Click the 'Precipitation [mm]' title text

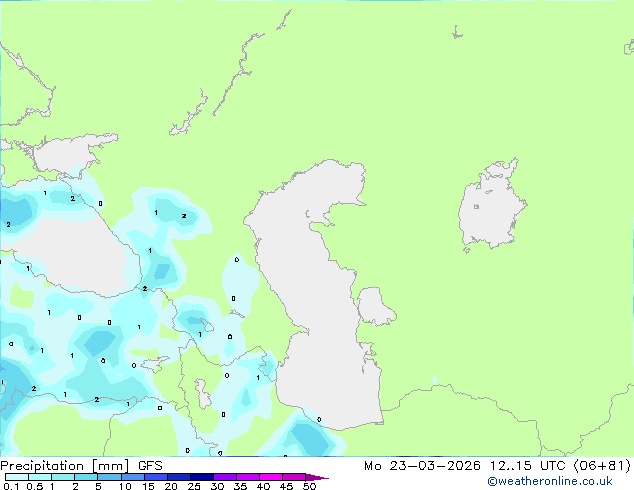(x=65, y=466)
